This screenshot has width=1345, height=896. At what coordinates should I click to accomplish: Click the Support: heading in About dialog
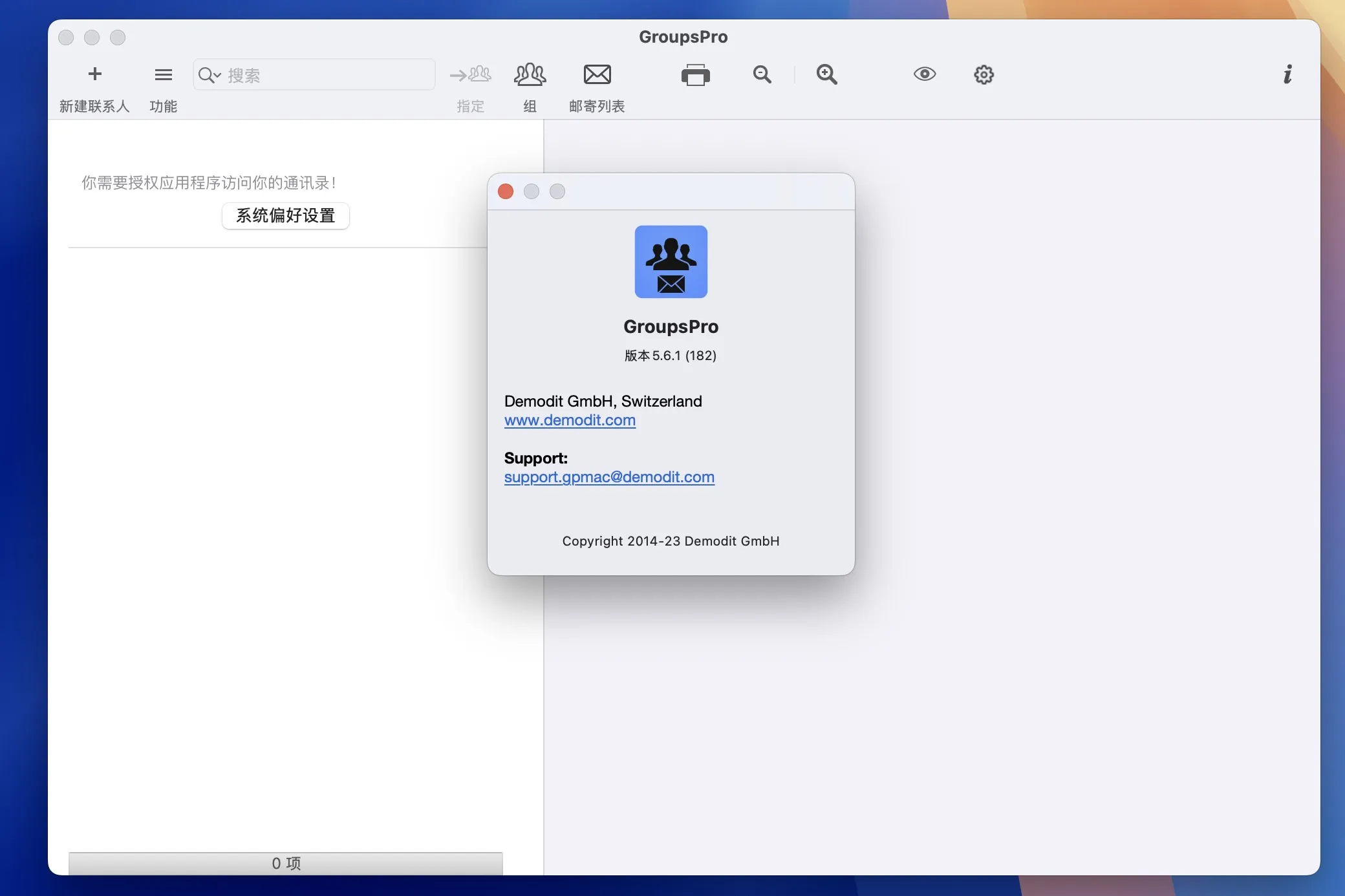pos(536,458)
